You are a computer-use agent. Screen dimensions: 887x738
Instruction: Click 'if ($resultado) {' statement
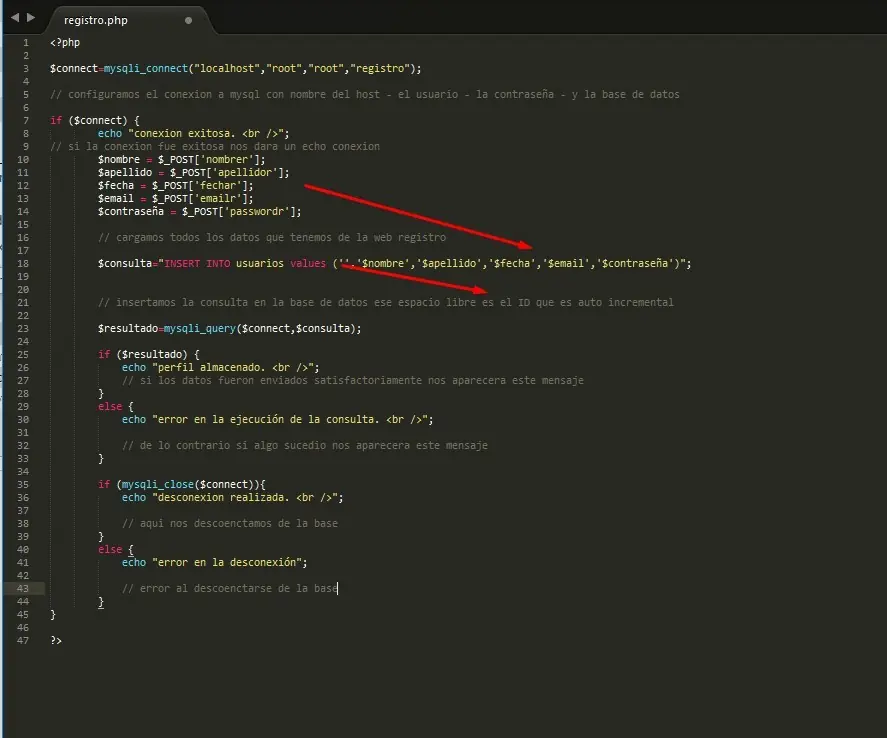(149, 355)
